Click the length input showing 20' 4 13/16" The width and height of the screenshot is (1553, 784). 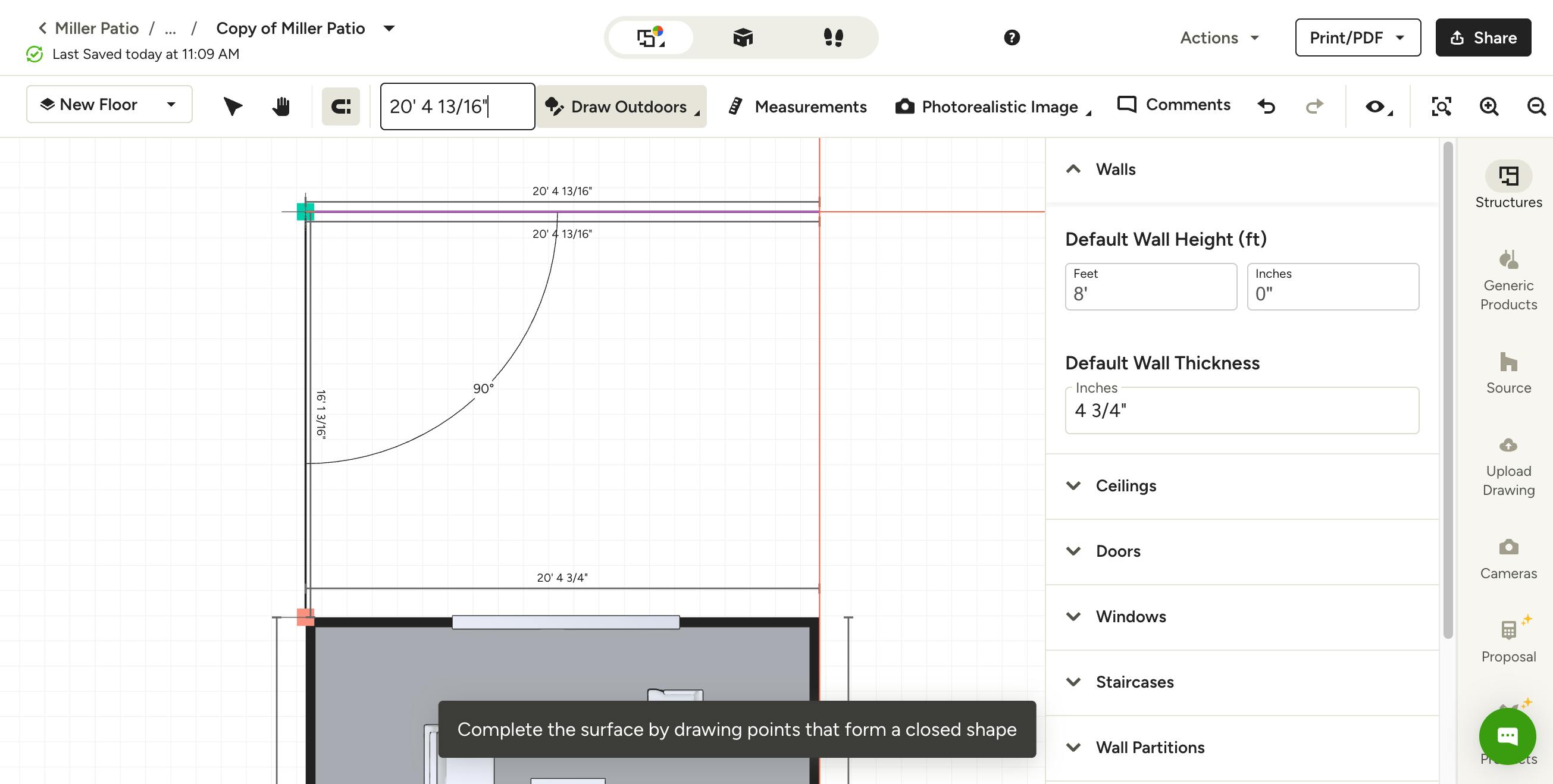coord(458,106)
